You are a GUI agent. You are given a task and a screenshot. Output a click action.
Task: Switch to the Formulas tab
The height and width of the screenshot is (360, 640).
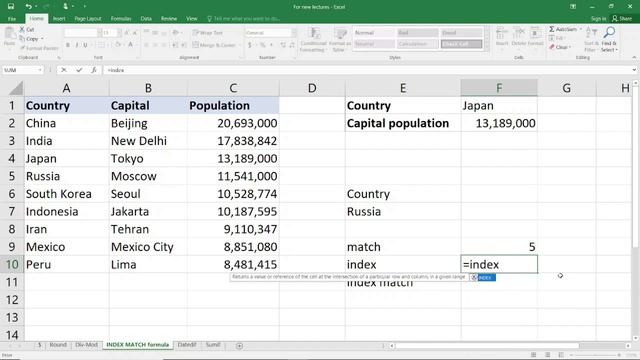[x=121, y=19]
